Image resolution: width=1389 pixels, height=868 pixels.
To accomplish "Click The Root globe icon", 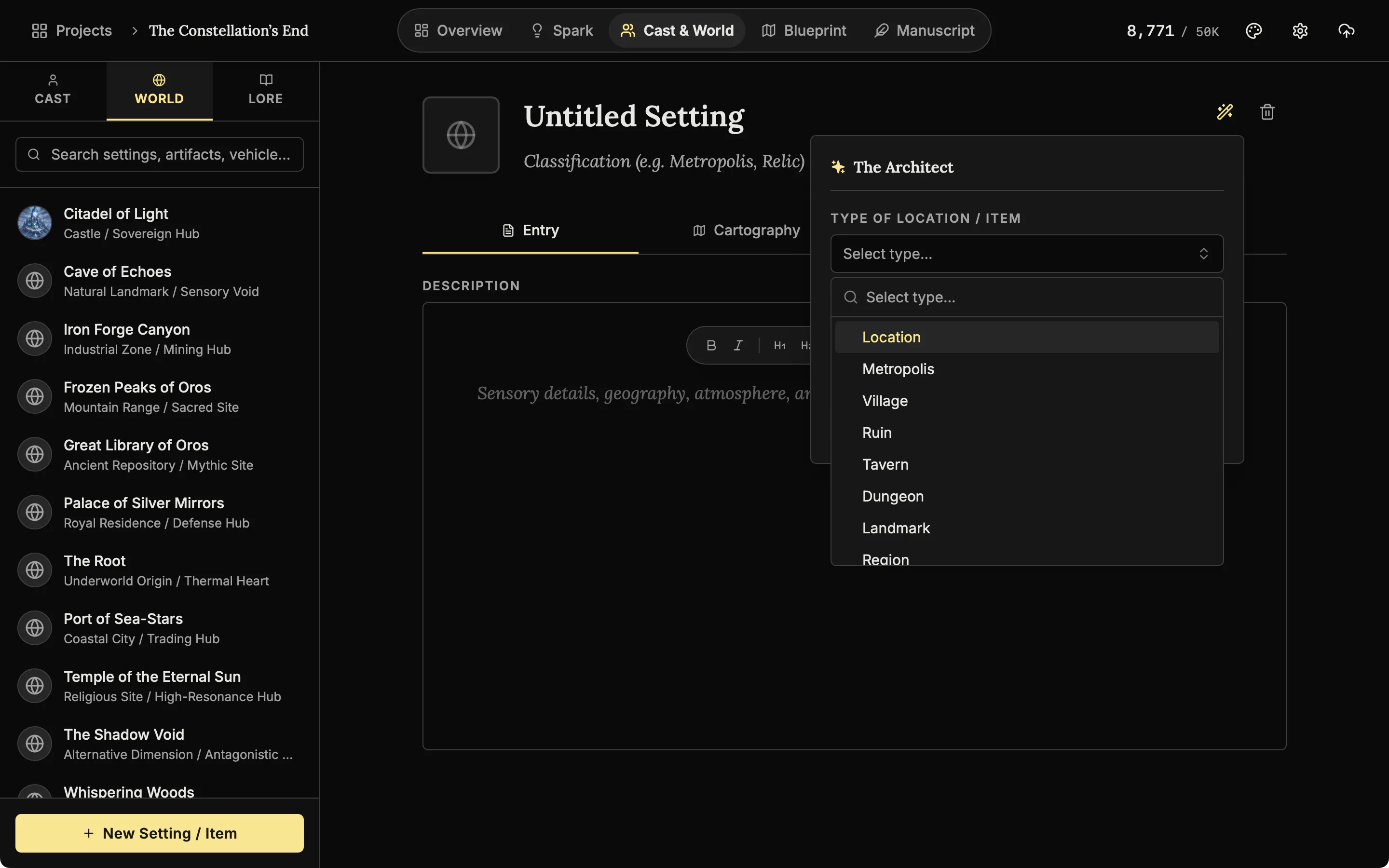I will point(34,570).
